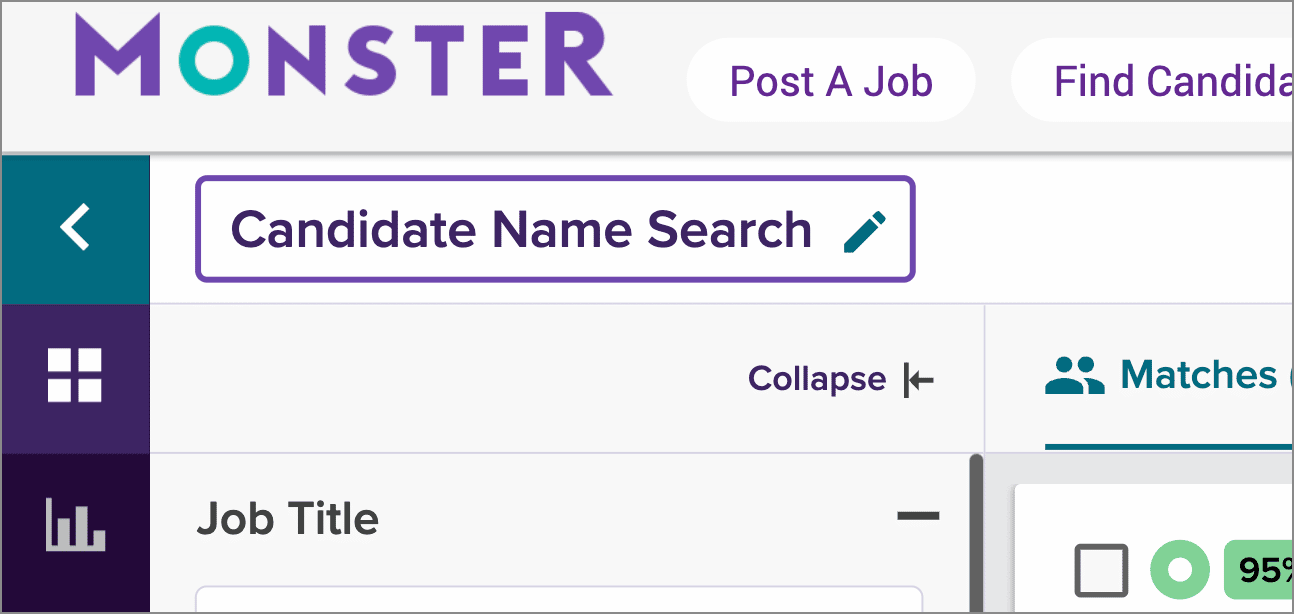This screenshot has width=1294, height=614.
Task: Click the back chevron in the sidebar
Action: click(75, 228)
